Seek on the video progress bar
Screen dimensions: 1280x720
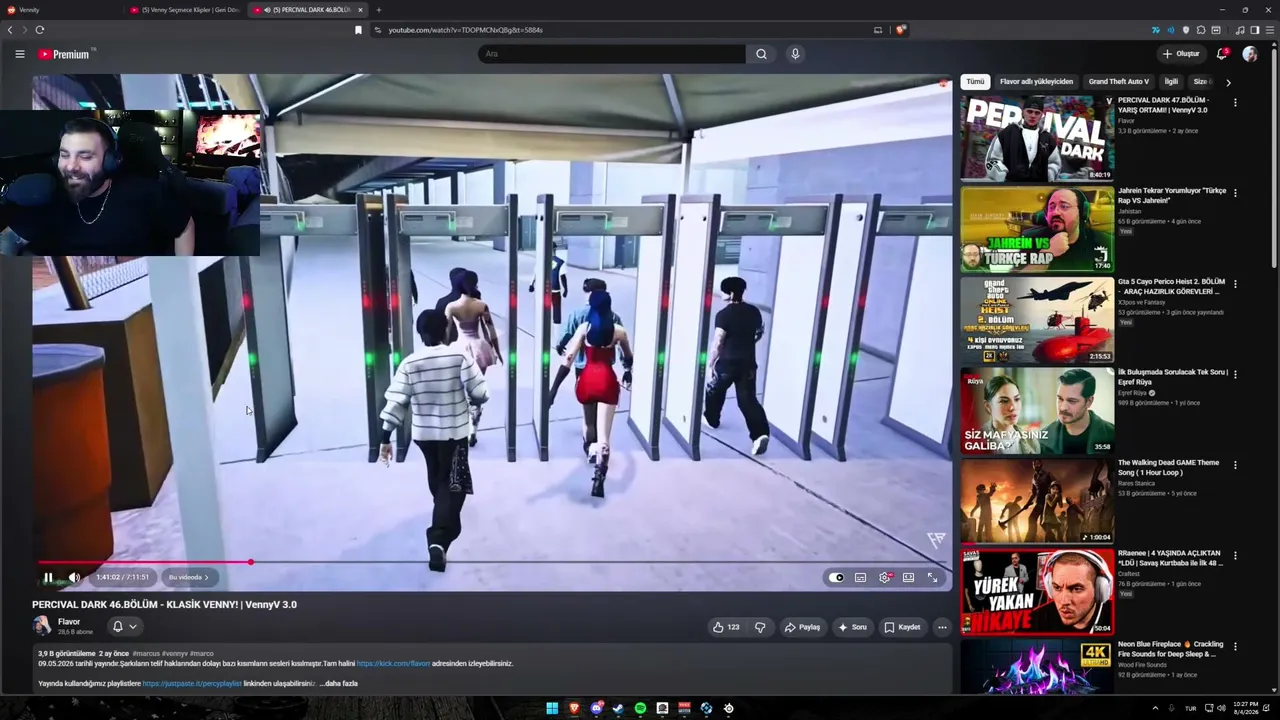[494, 562]
